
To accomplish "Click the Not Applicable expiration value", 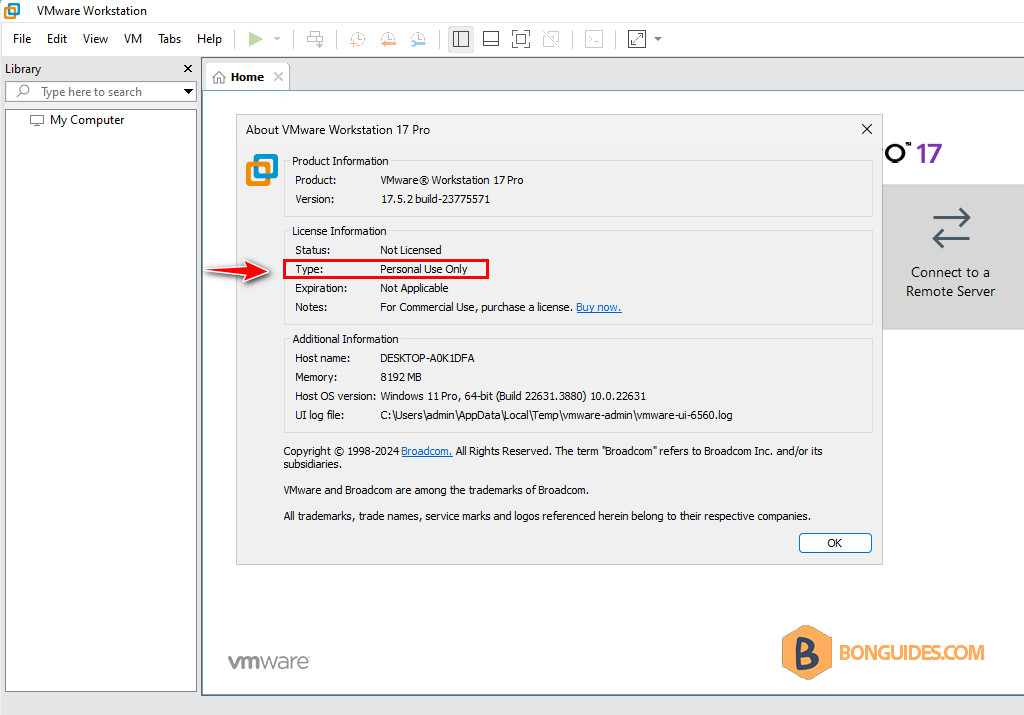I will tap(414, 288).
